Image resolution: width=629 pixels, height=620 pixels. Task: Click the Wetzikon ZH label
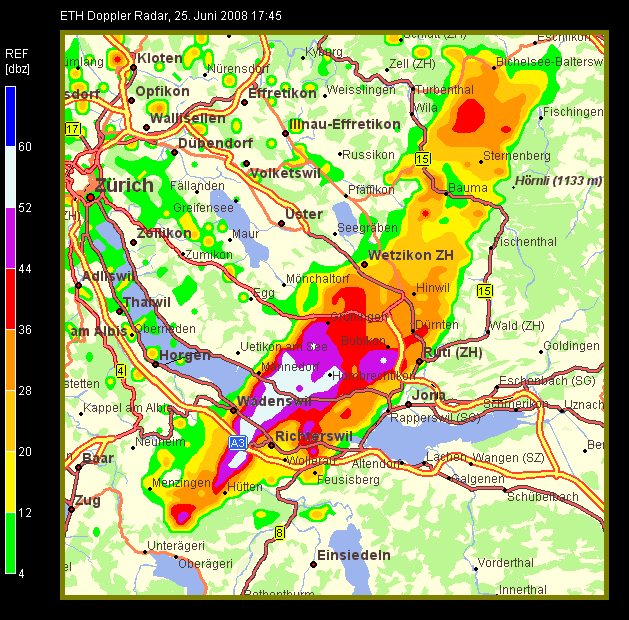(411, 255)
